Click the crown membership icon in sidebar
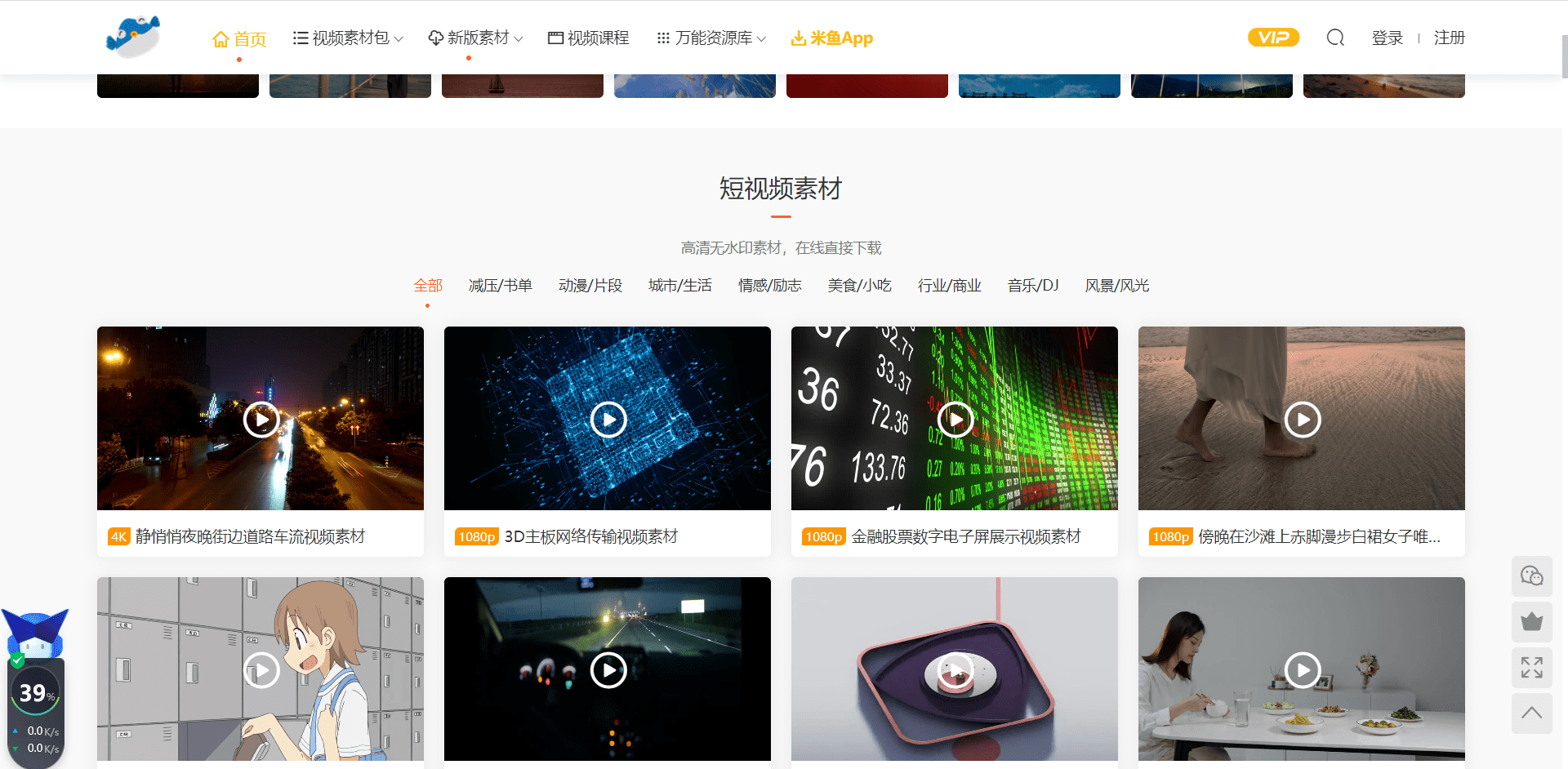This screenshot has width=1568, height=769. (x=1531, y=622)
